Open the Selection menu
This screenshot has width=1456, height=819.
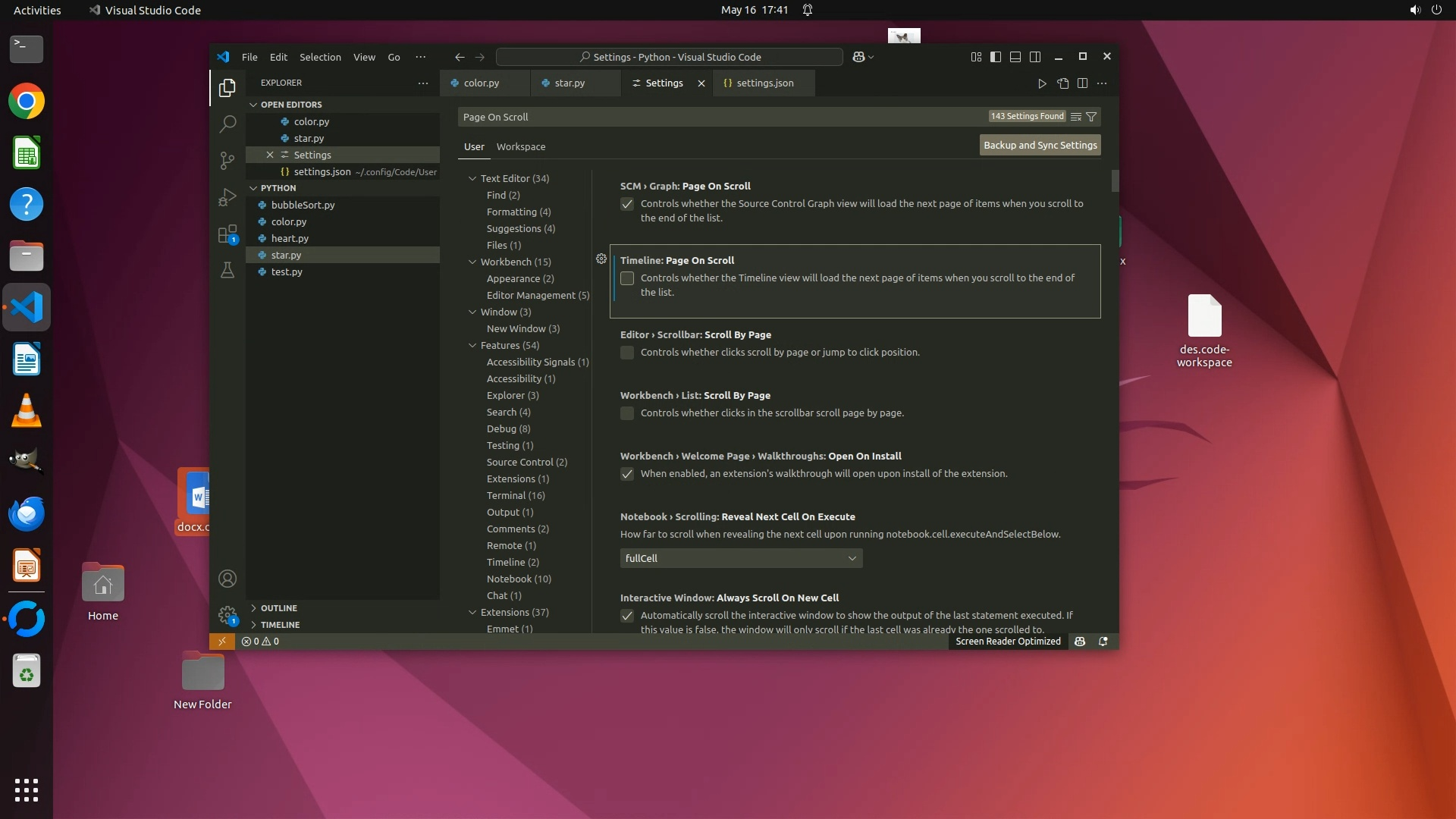coord(320,57)
